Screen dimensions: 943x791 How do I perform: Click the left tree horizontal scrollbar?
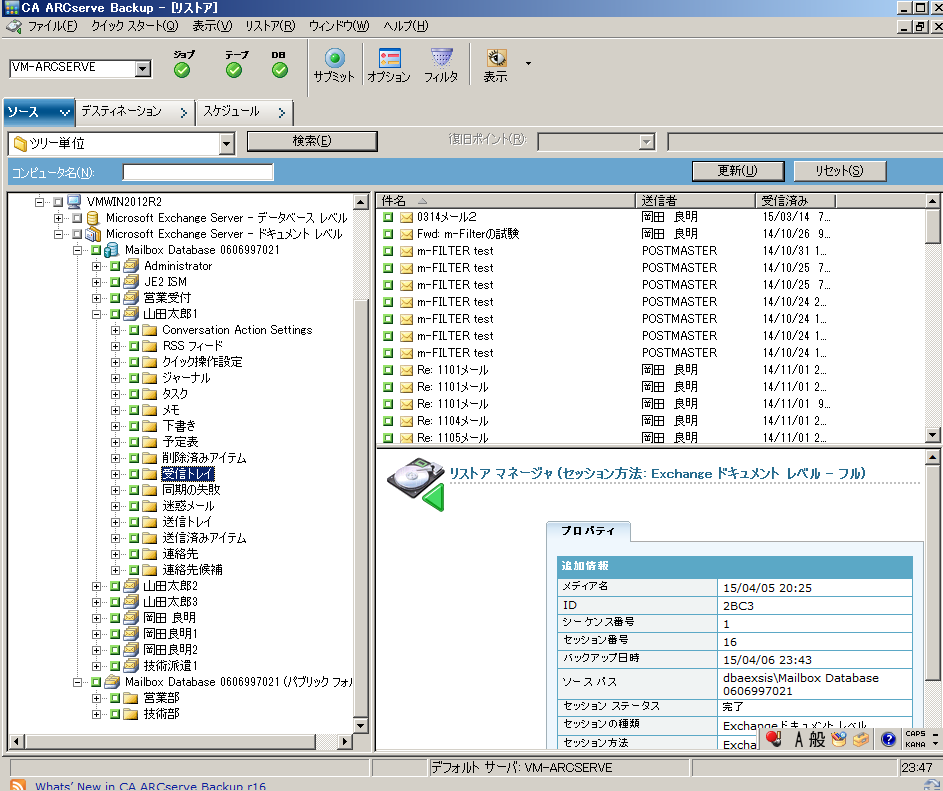point(180,741)
